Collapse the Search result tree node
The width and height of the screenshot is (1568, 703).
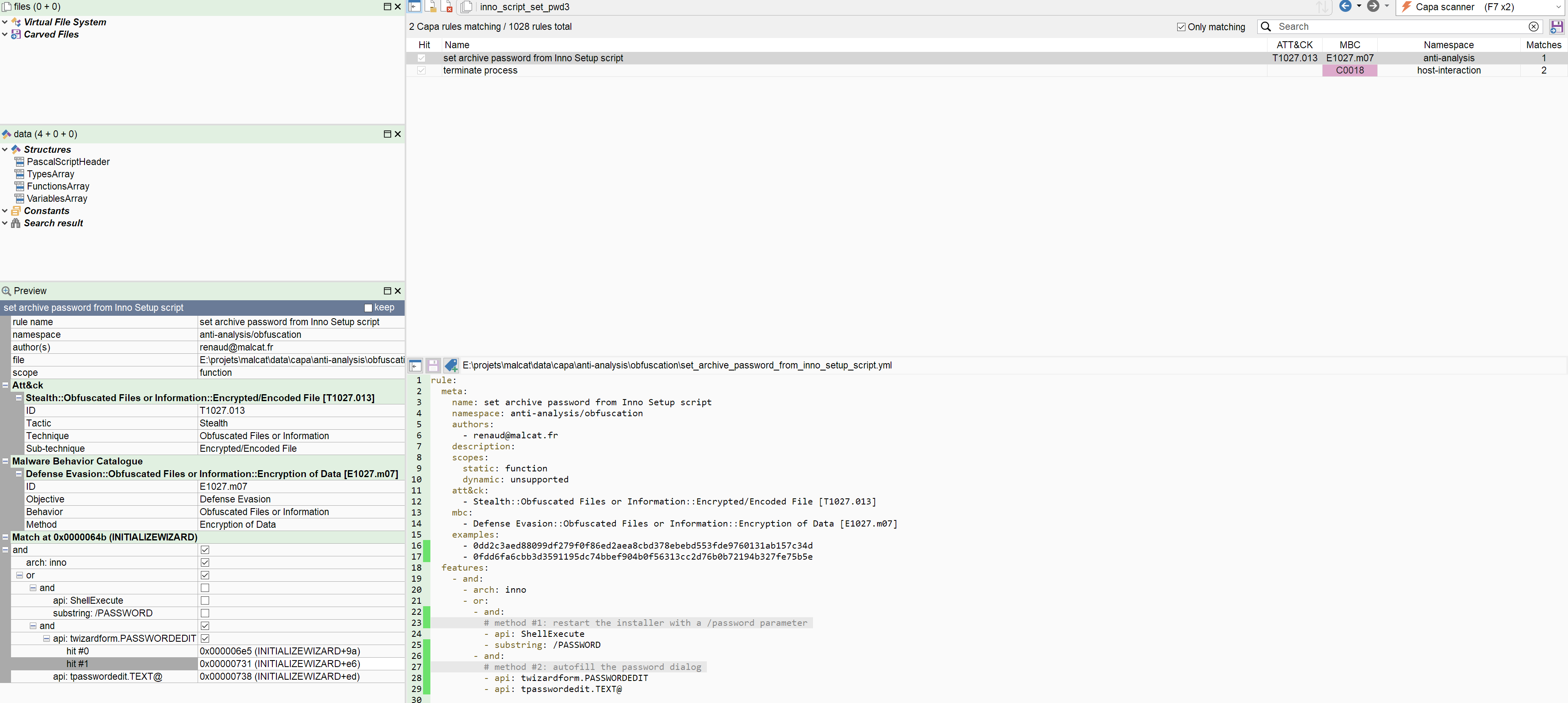tap(5, 223)
